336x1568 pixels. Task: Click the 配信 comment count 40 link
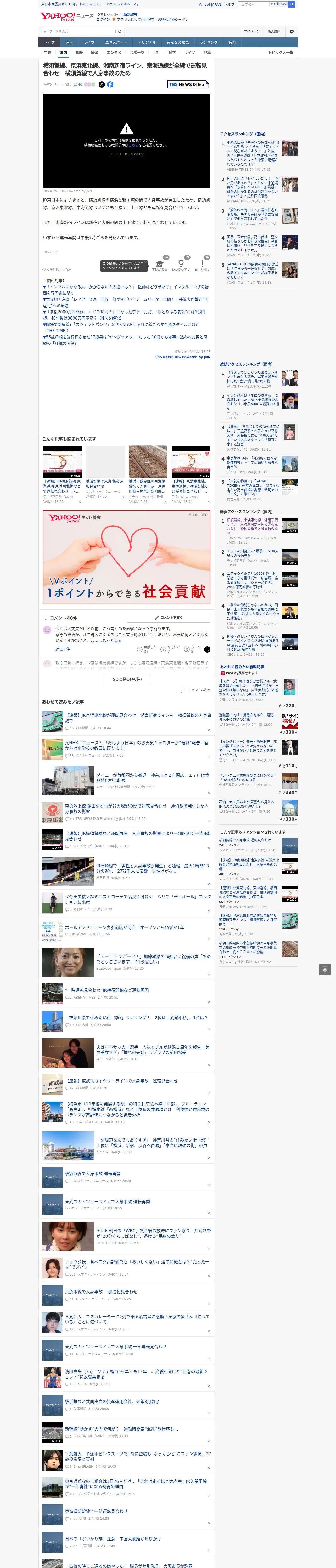(x=79, y=85)
